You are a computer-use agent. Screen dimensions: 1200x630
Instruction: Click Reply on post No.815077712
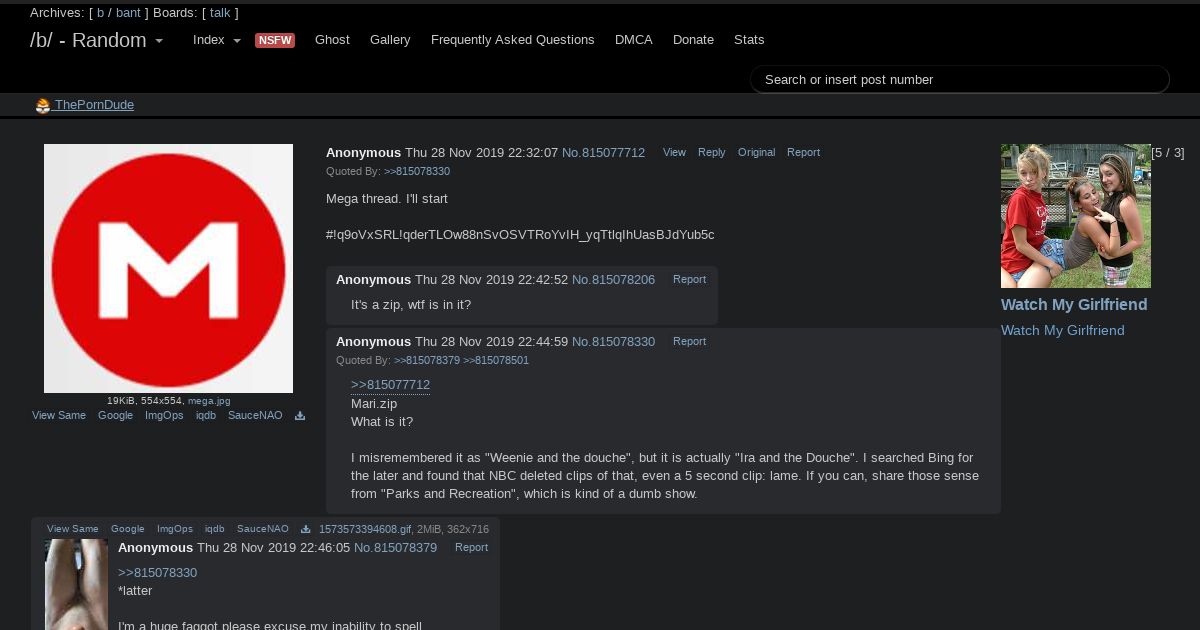(711, 152)
